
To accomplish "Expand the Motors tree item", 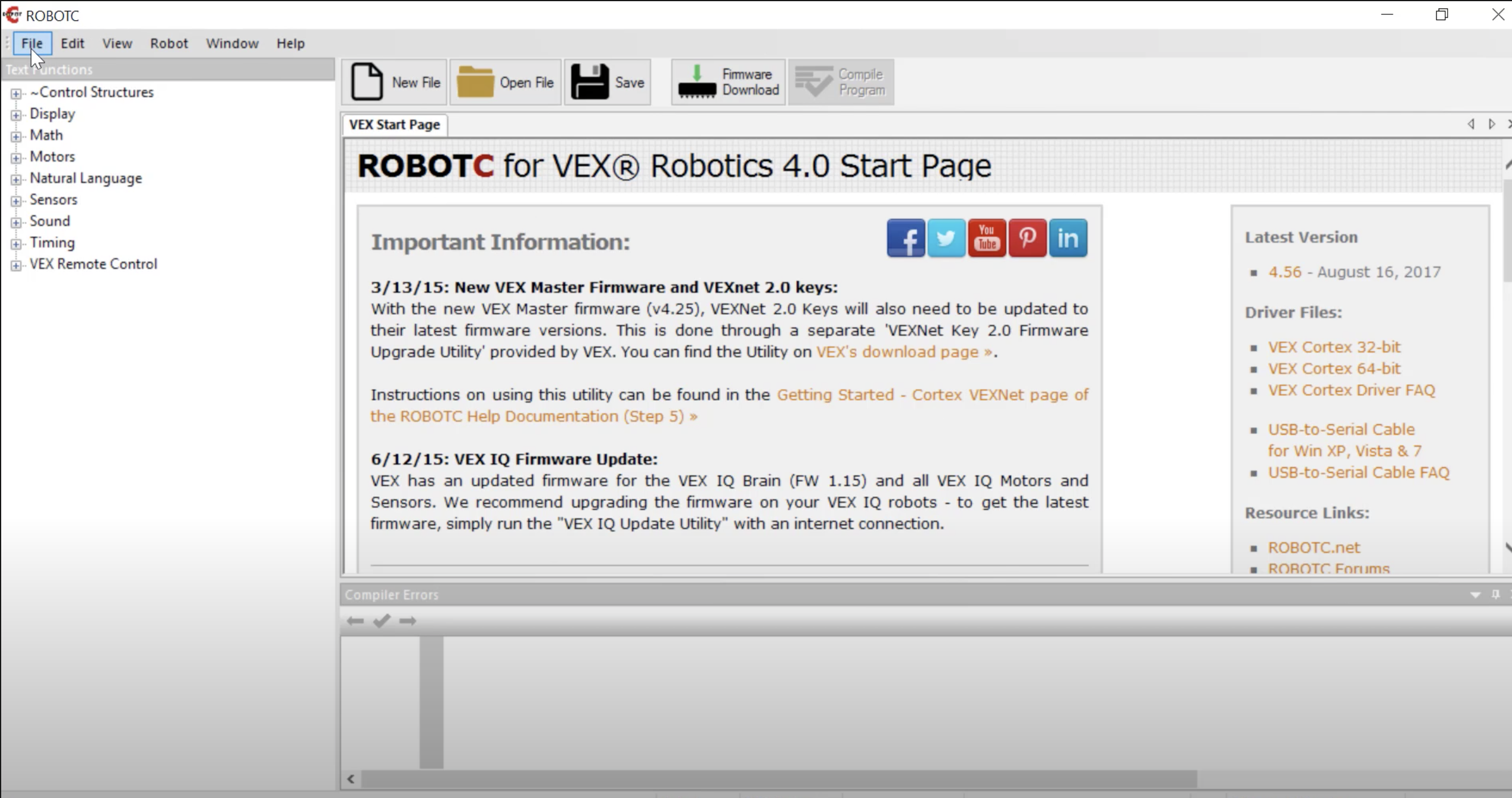I will pos(16,156).
